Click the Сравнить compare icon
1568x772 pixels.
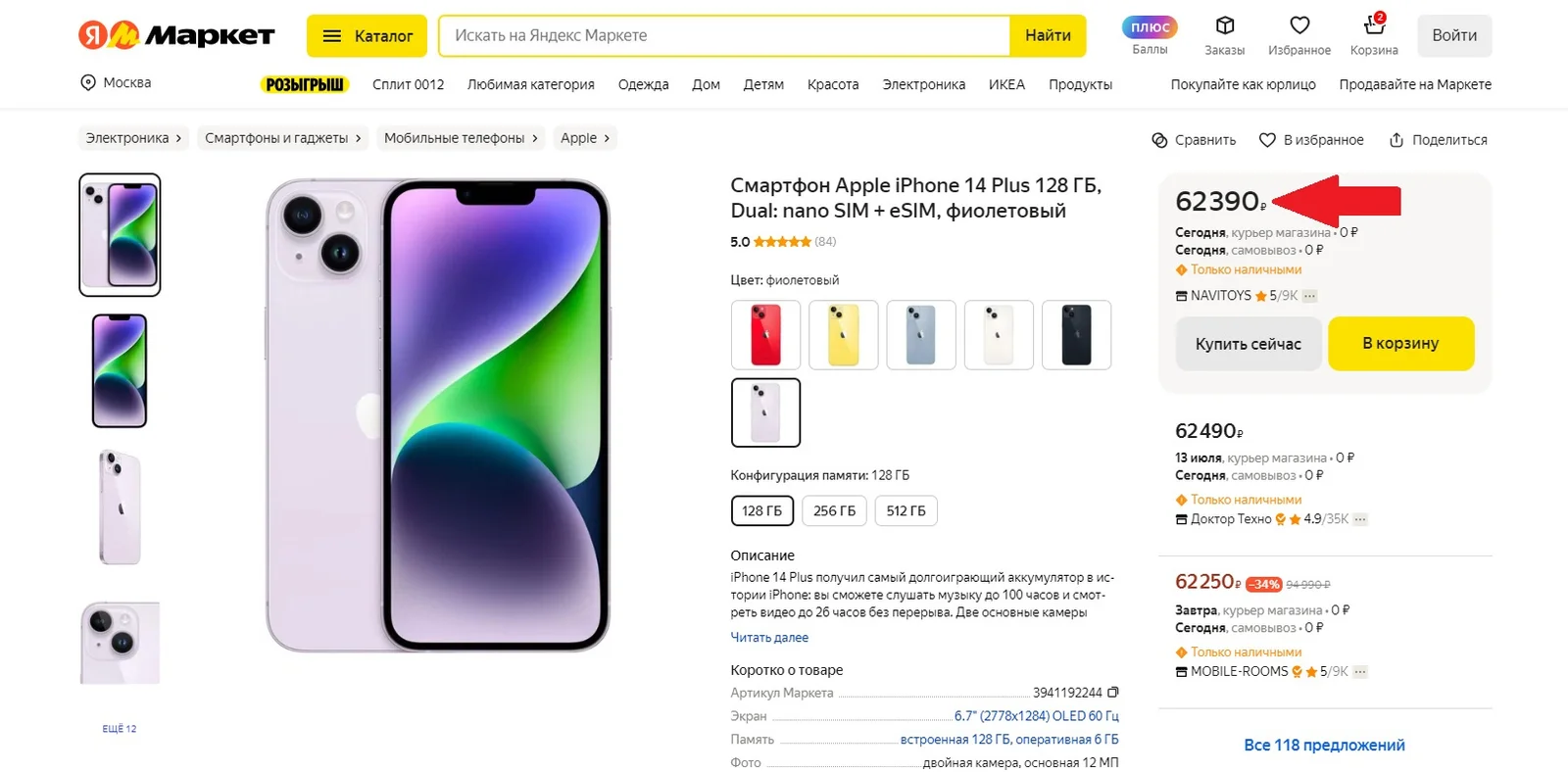coord(1159,140)
